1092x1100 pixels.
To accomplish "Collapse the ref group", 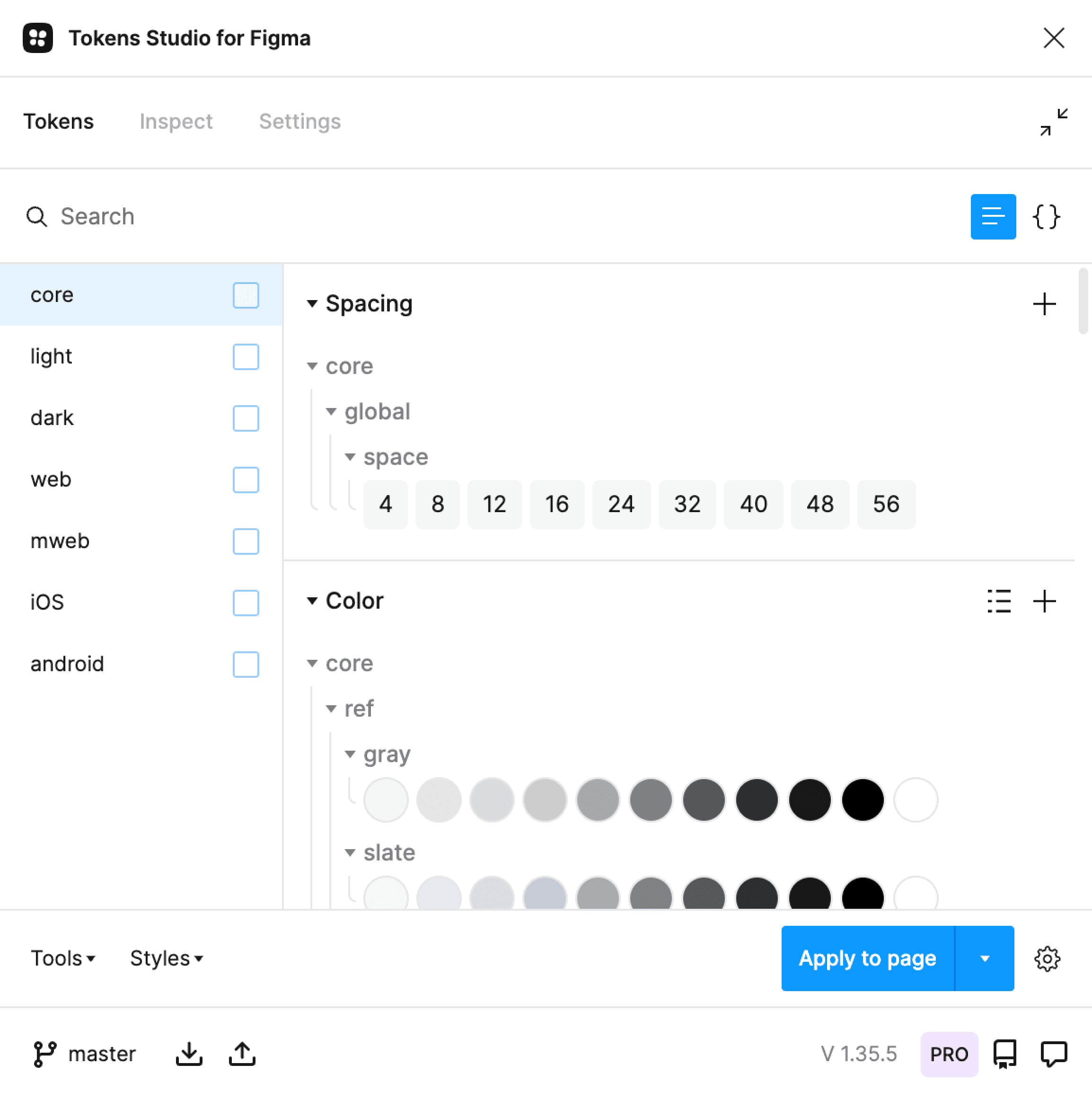I will (x=331, y=710).
